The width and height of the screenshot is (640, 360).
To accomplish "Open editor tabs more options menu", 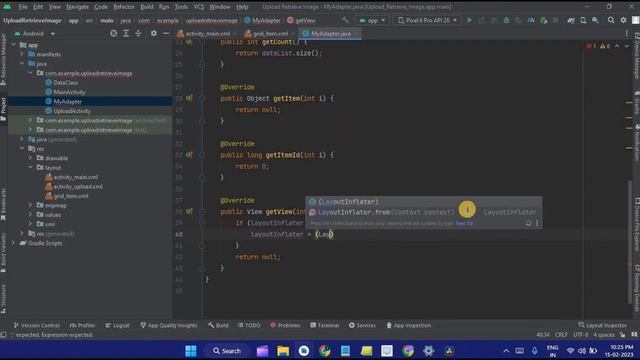I will tap(627, 33).
